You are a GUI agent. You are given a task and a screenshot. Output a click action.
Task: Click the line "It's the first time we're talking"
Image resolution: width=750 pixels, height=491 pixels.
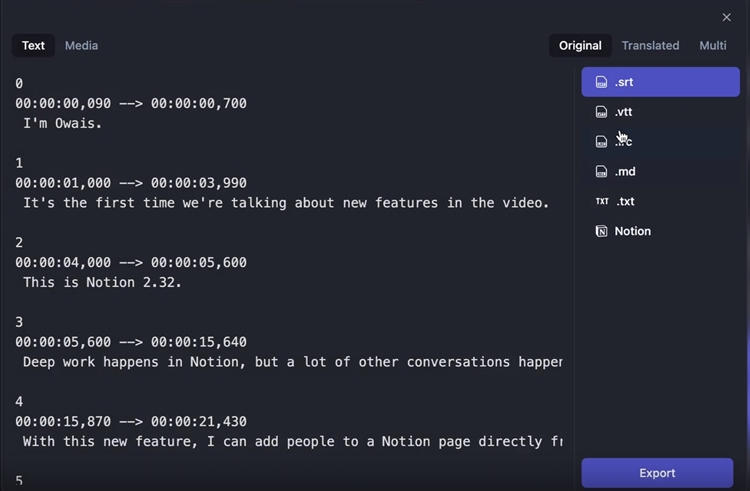pyautogui.click(x=286, y=203)
